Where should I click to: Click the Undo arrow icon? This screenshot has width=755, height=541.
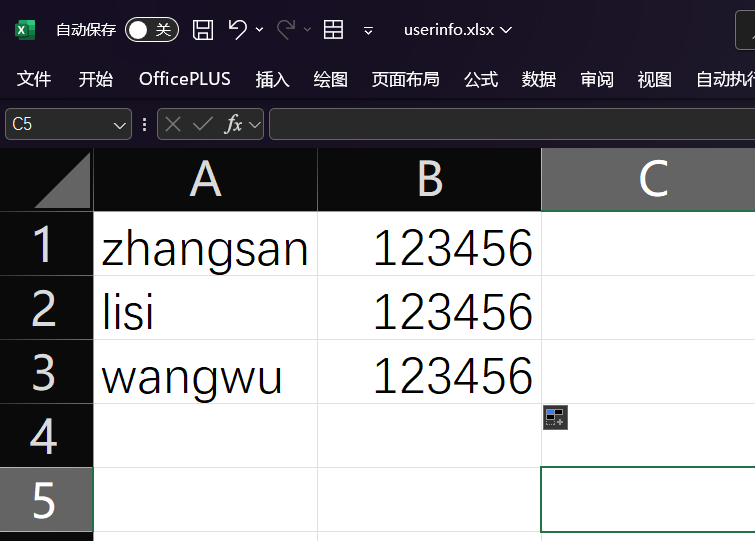237,30
